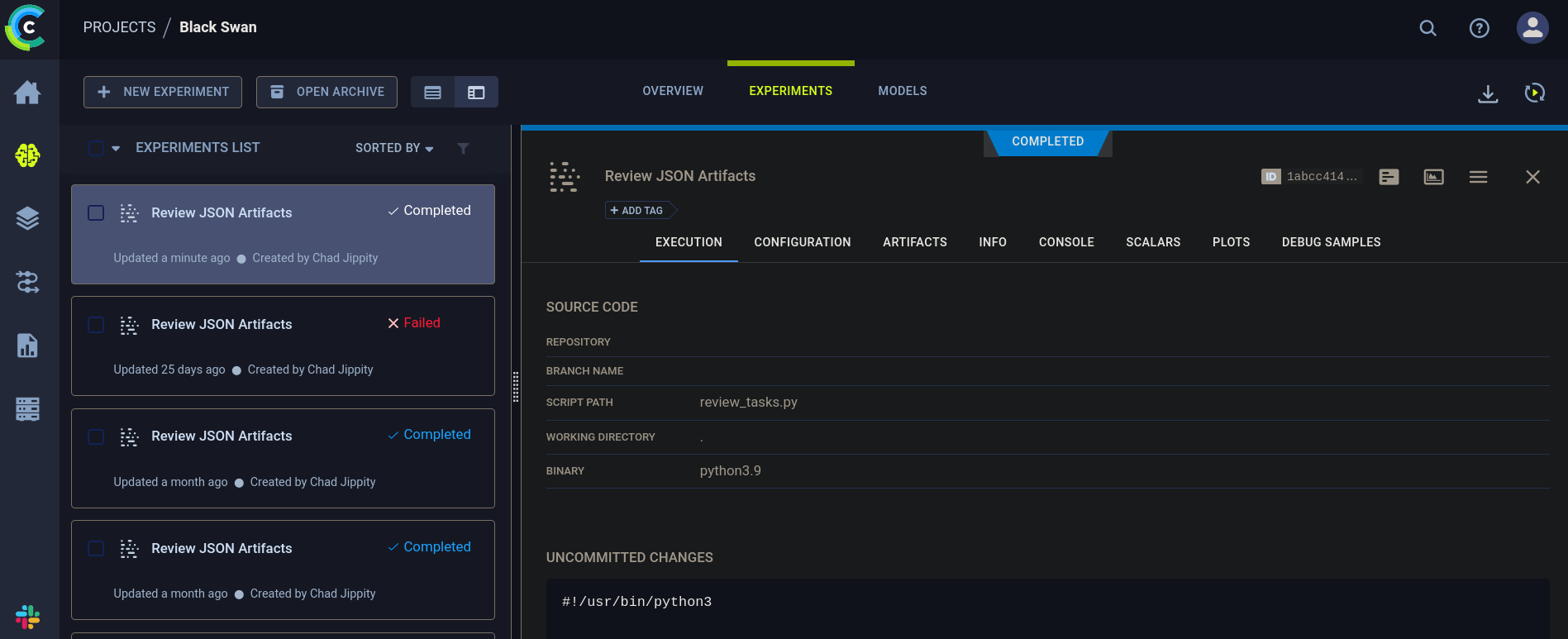Close the experiment details panel

click(x=1532, y=177)
